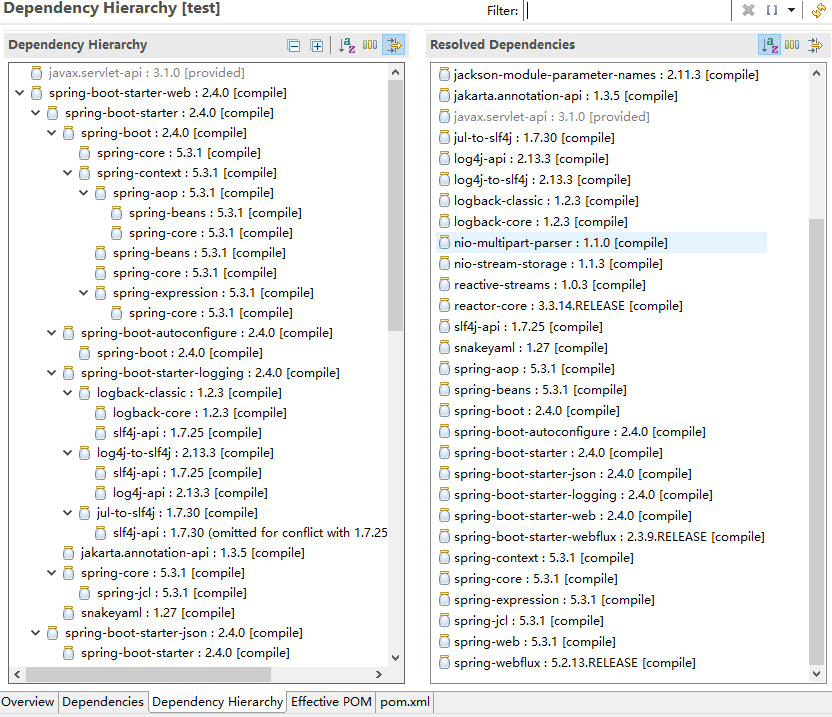Viewport: 832px width, 717px height.
Task: Expand all nodes in the Dependency Hierarchy
Action: pos(317,45)
